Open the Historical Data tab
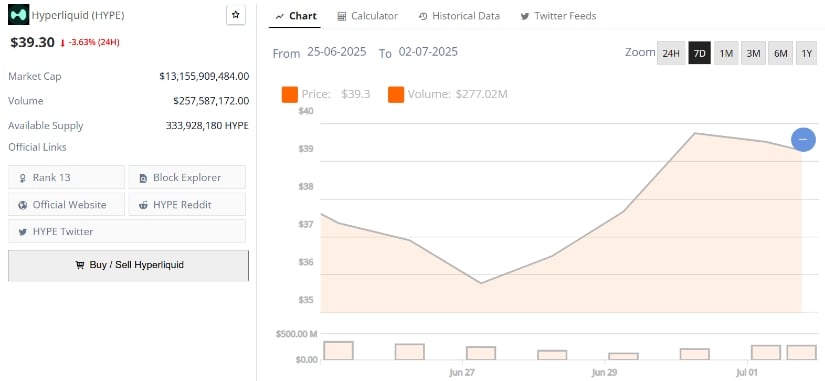The image size is (825, 381). [459, 16]
